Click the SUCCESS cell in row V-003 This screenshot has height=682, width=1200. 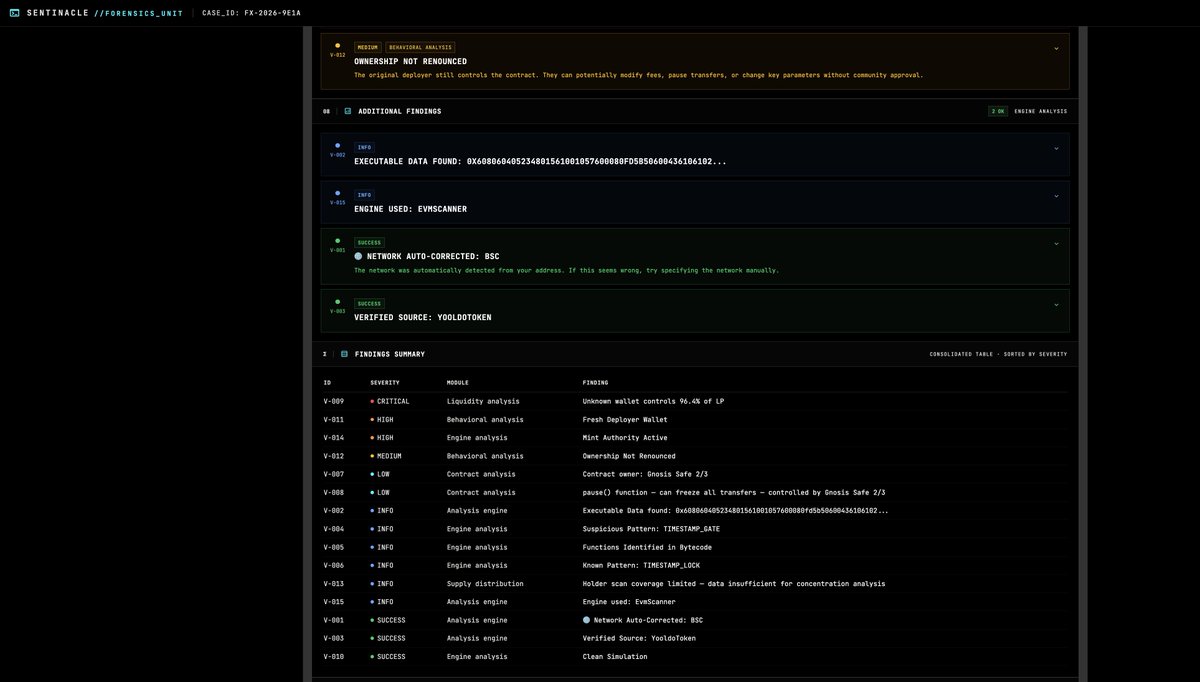[x=388, y=638]
